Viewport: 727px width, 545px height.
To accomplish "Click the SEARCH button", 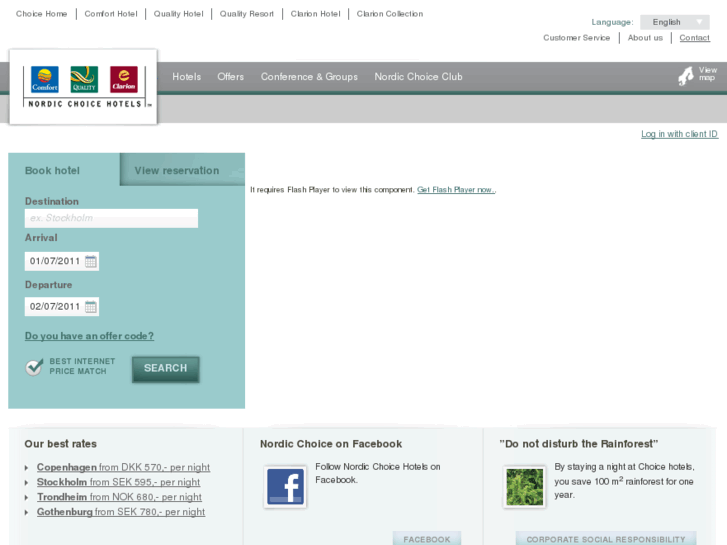I will pyautogui.click(x=166, y=369).
